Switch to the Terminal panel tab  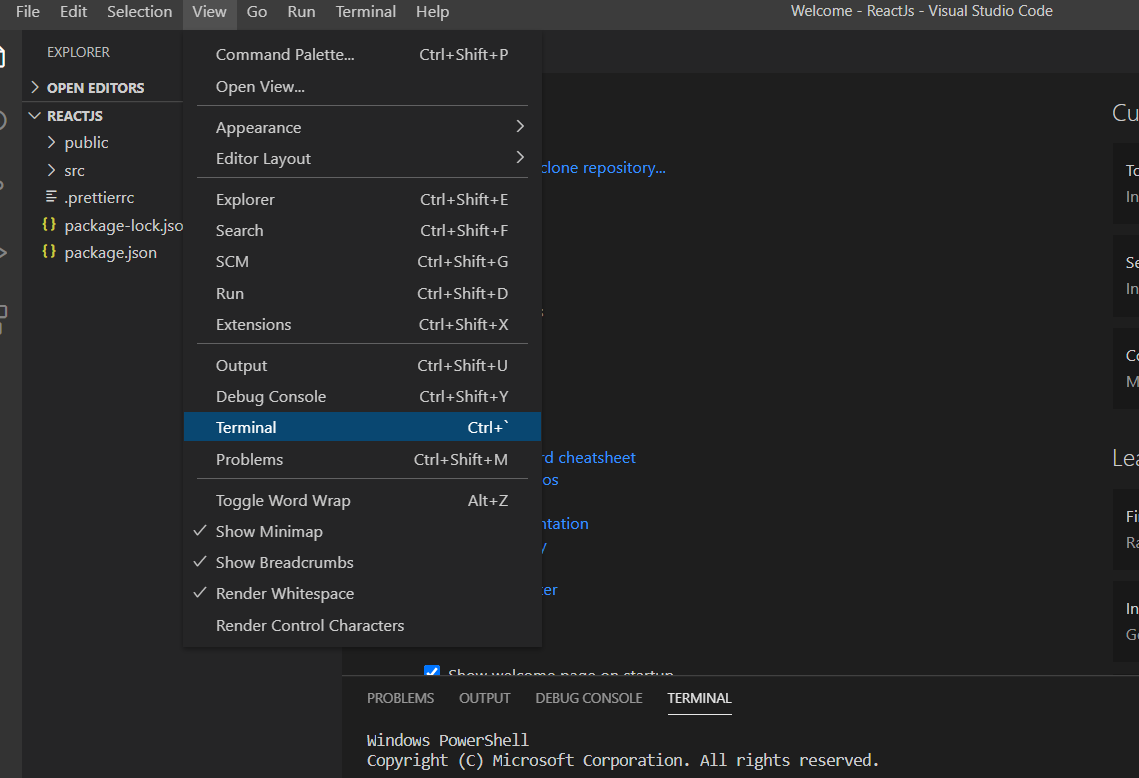699,698
